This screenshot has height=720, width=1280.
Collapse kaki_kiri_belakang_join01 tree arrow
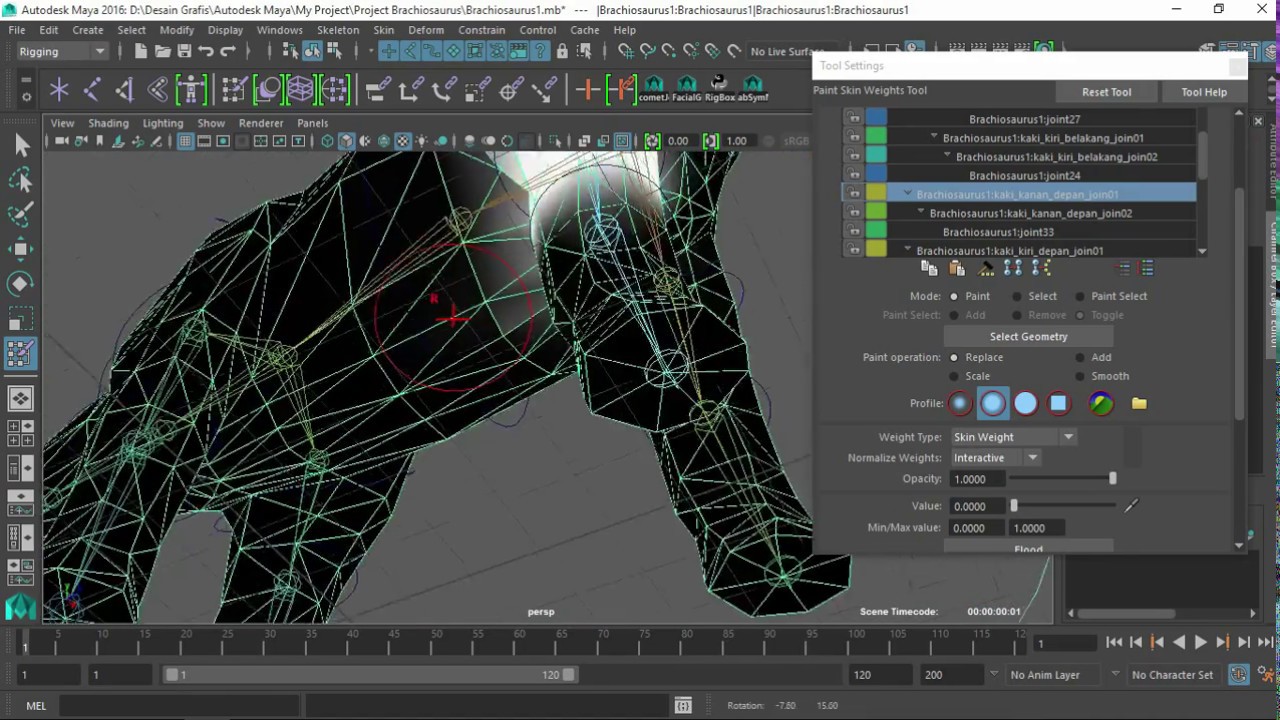click(x=934, y=138)
